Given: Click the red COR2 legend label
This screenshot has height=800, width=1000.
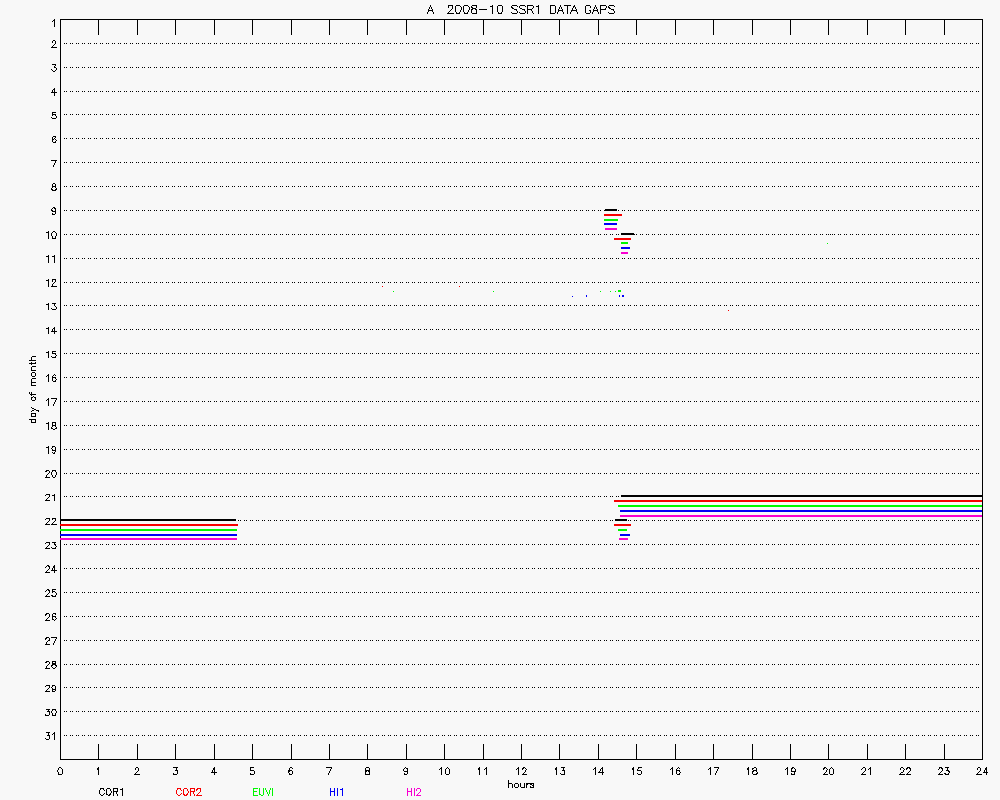Looking at the screenshot, I should 188,792.
